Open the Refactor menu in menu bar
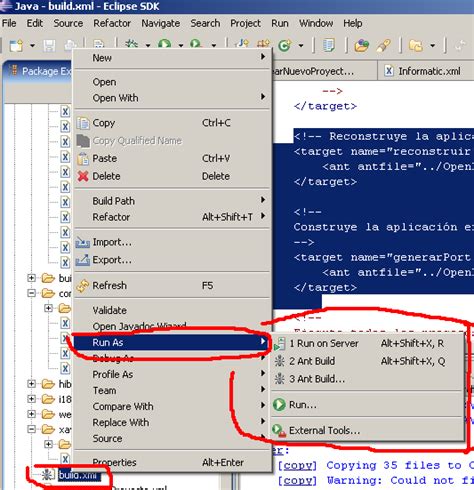The width and height of the screenshot is (474, 490). 112,23
